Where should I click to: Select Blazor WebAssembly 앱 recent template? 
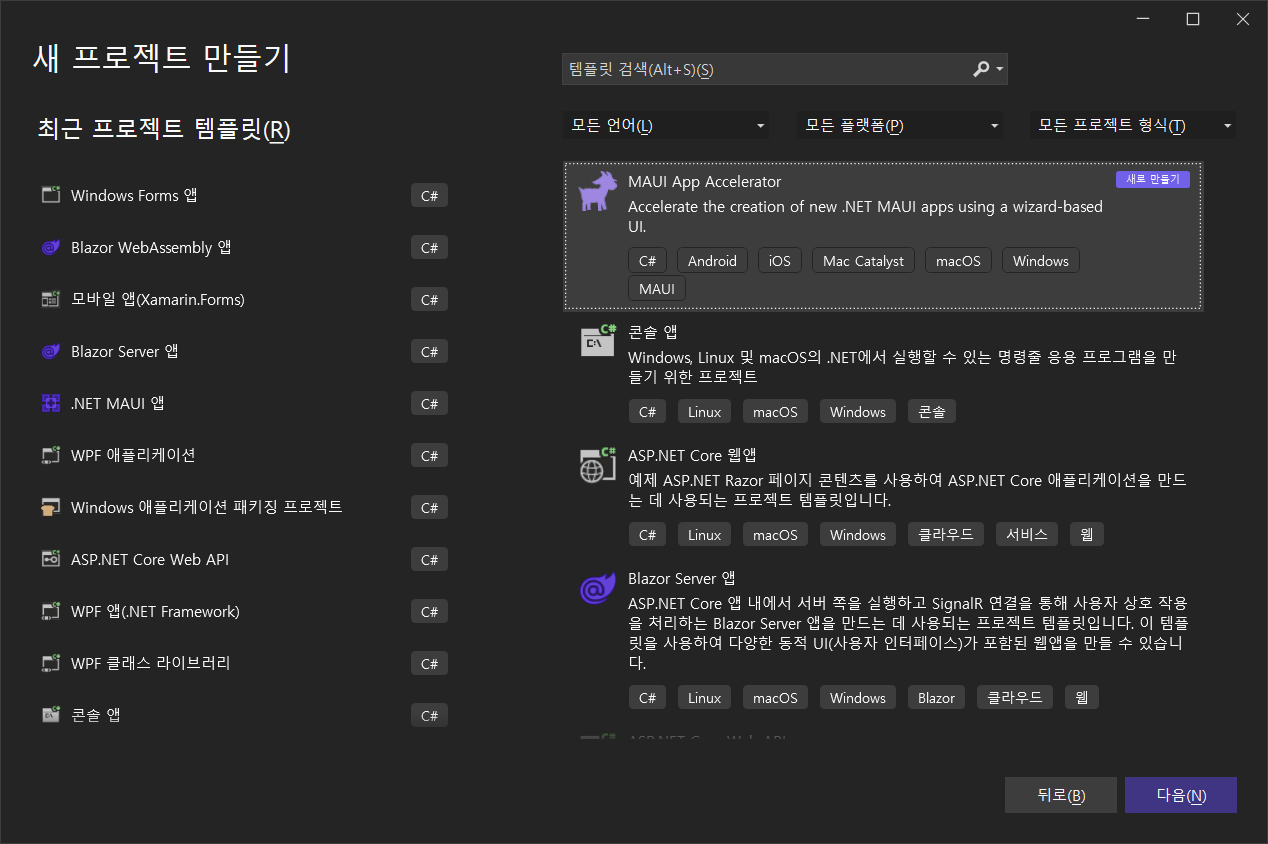click(x=244, y=247)
